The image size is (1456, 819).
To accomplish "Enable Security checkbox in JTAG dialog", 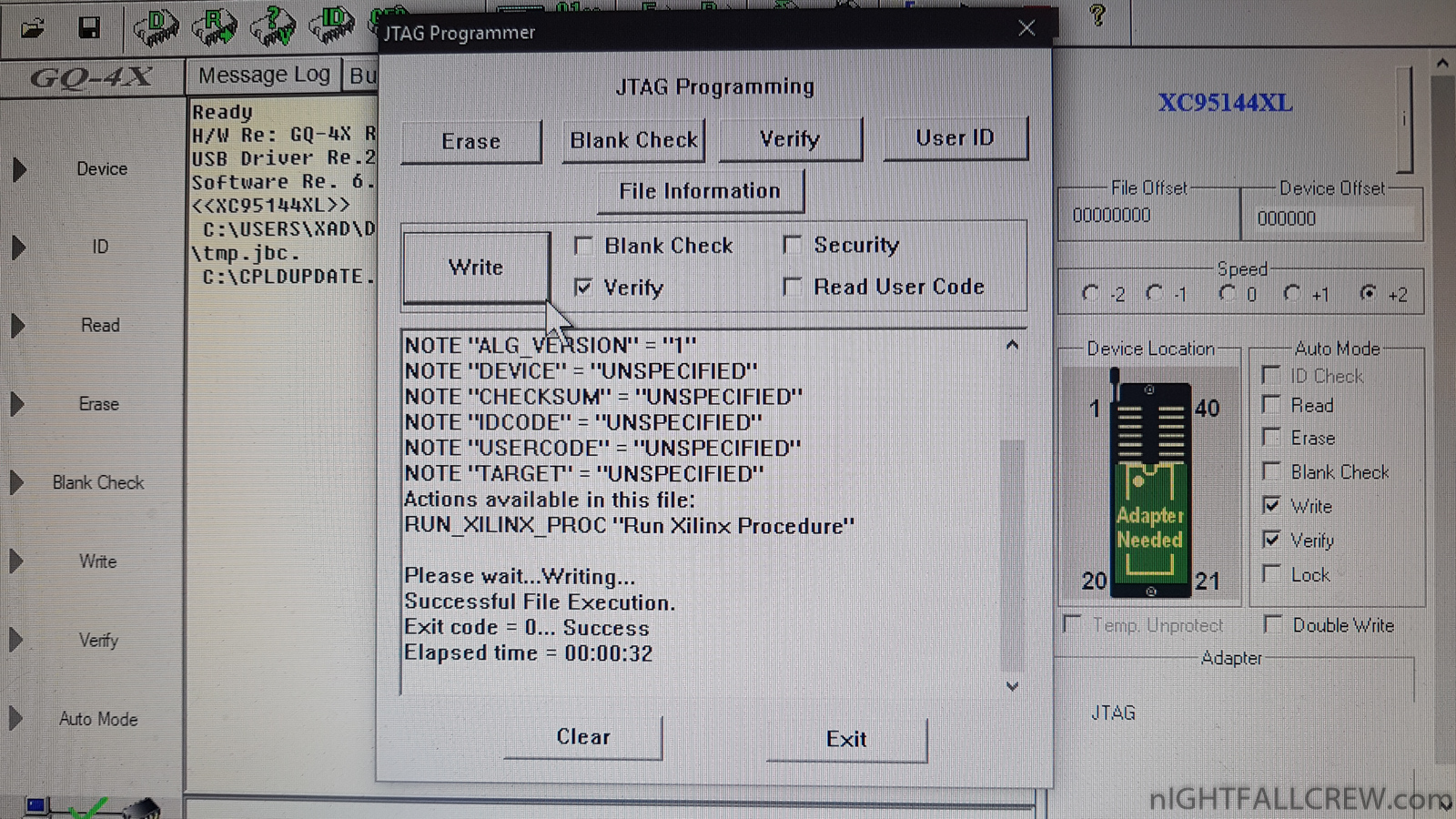I will [x=793, y=245].
